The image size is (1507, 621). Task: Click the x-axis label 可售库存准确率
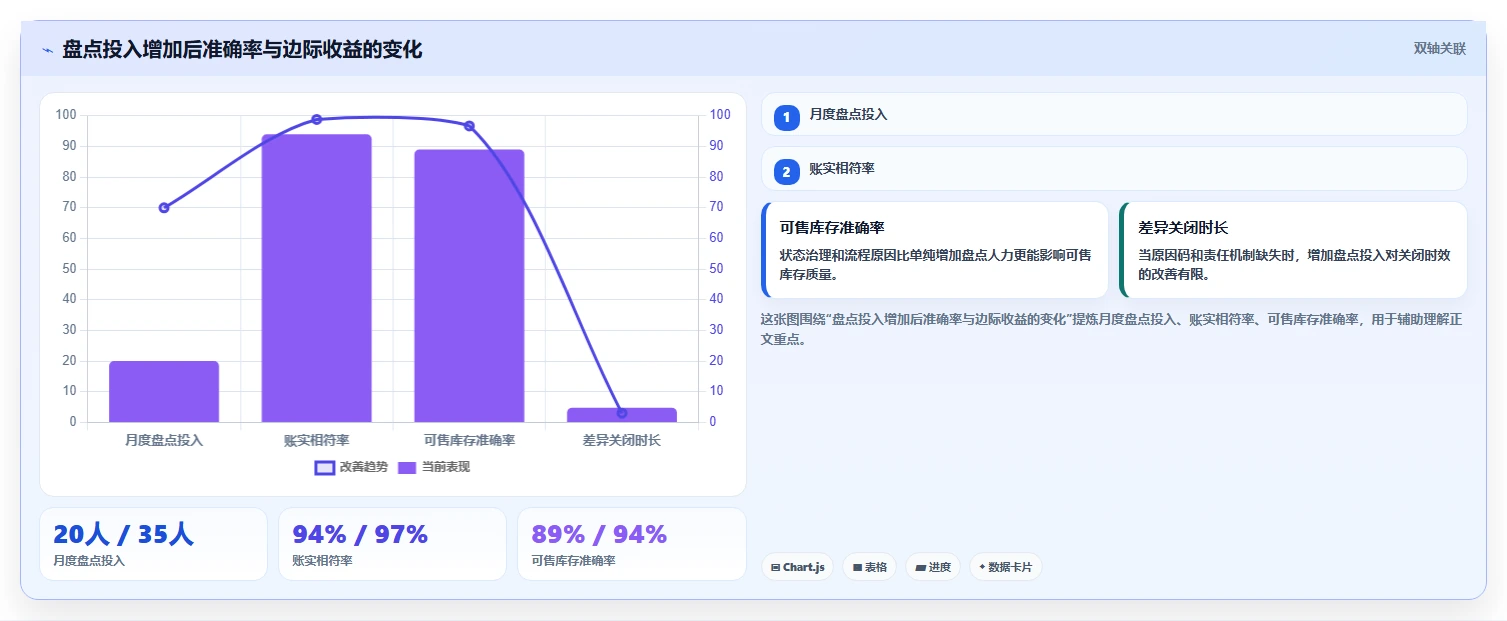click(469, 440)
